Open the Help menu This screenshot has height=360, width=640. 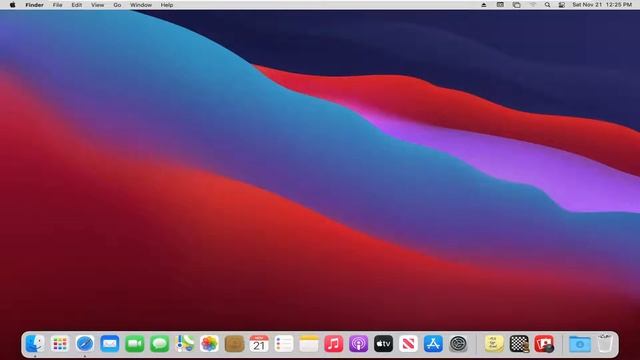167,5
